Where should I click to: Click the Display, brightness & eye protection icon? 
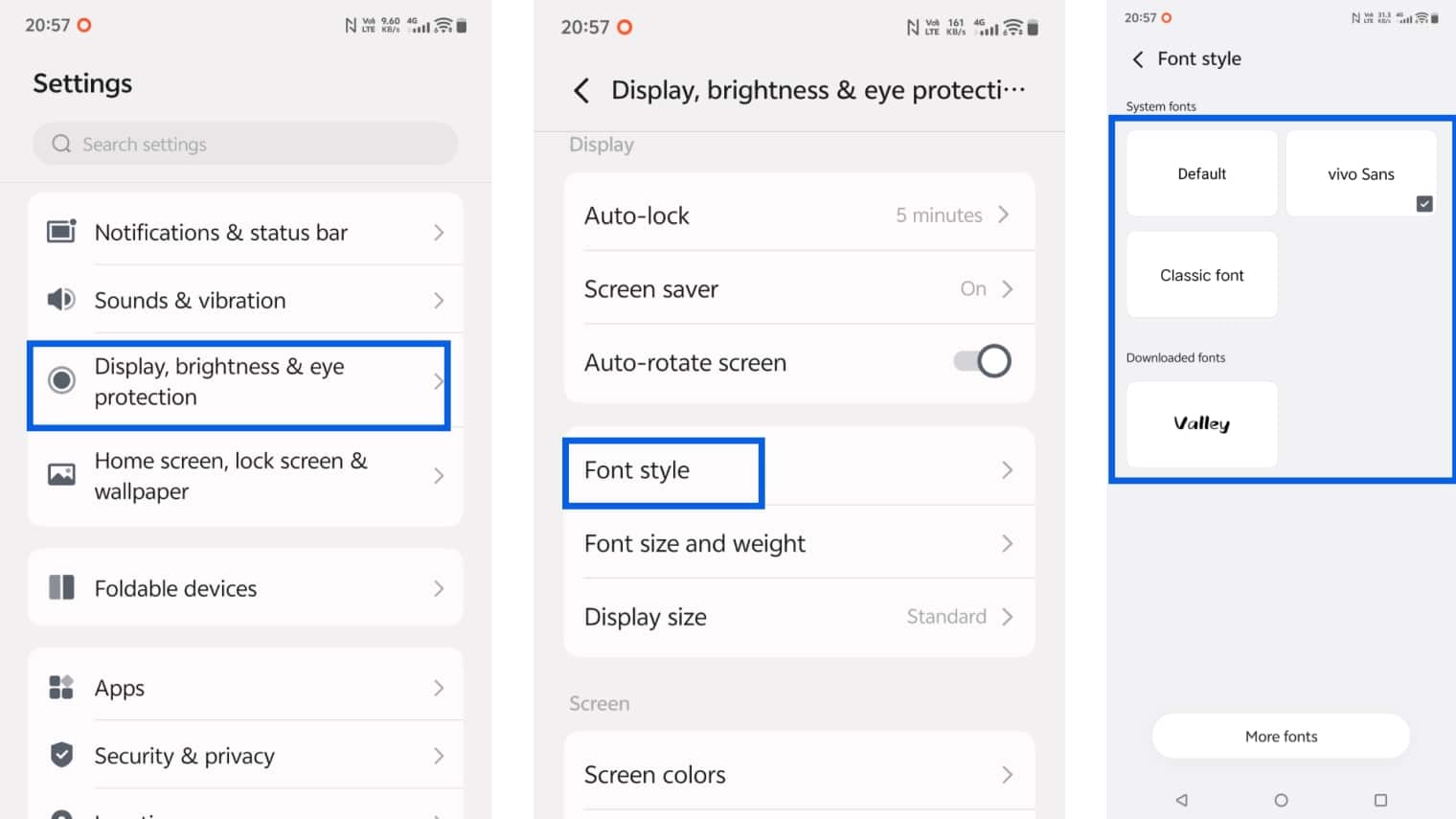click(60, 380)
